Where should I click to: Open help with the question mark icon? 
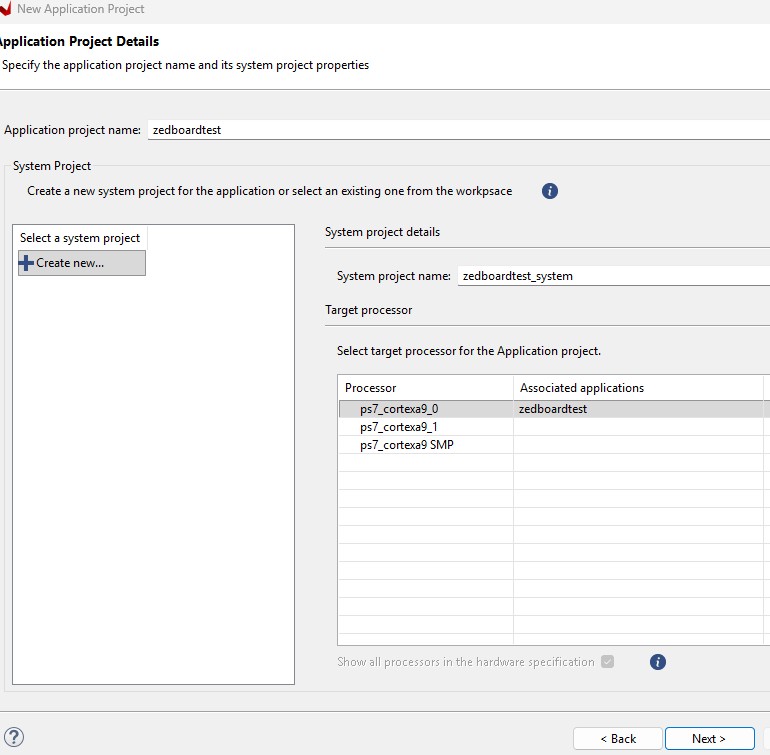pyautogui.click(x=14, y=738)
